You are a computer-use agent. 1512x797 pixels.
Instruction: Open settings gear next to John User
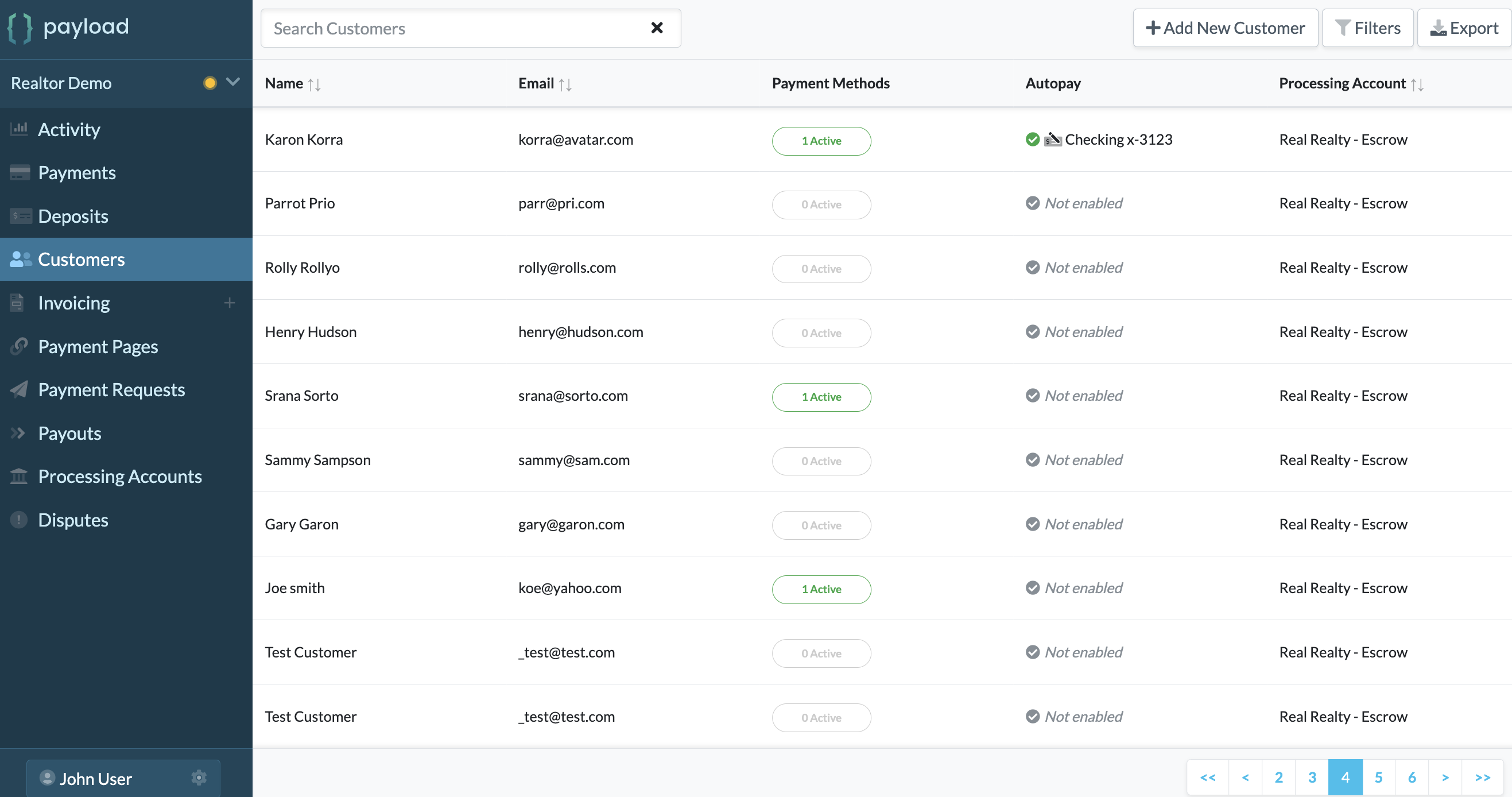[199, 777]
